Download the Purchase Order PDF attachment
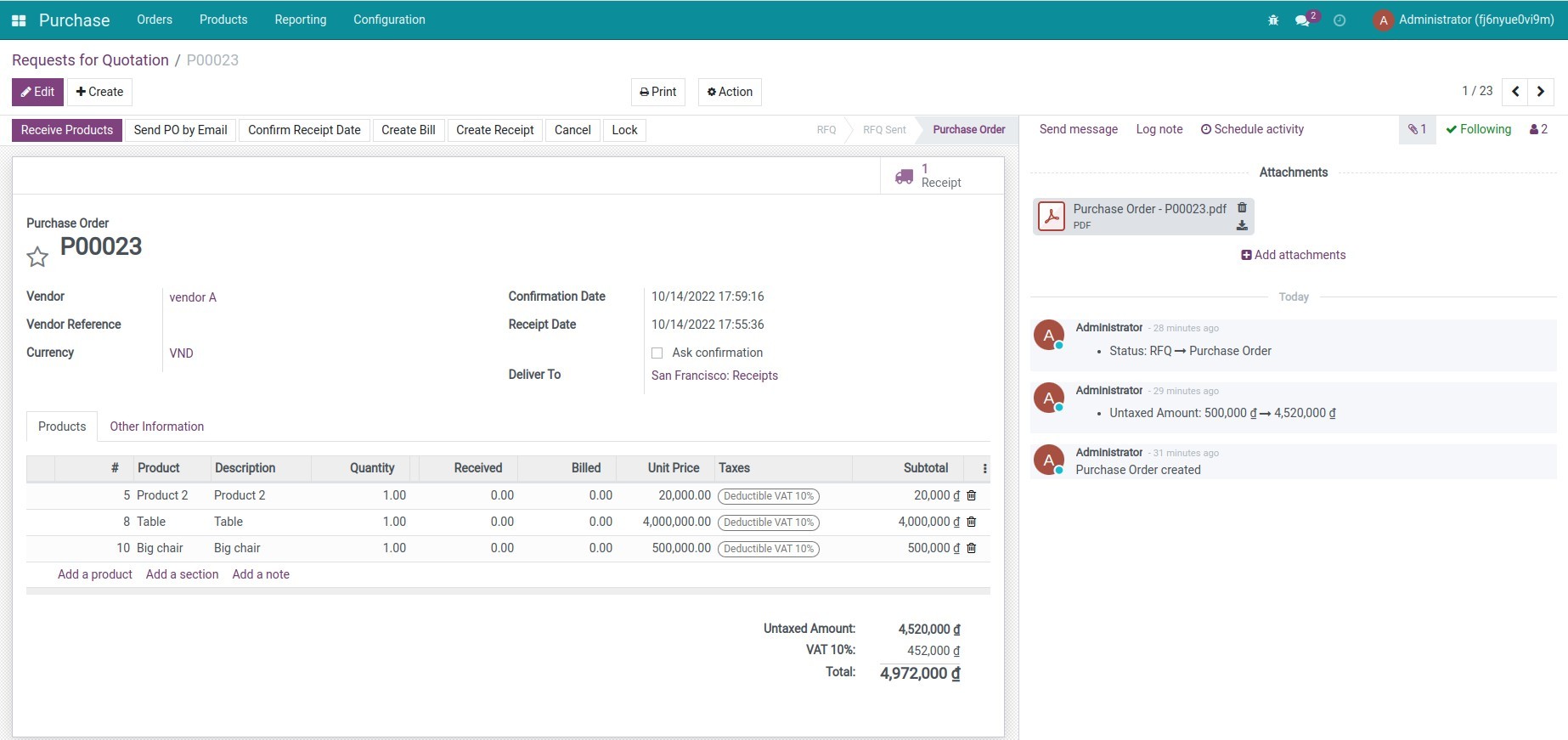The height and width of the screenshot is (740, 1568). tap(1242, 226)
